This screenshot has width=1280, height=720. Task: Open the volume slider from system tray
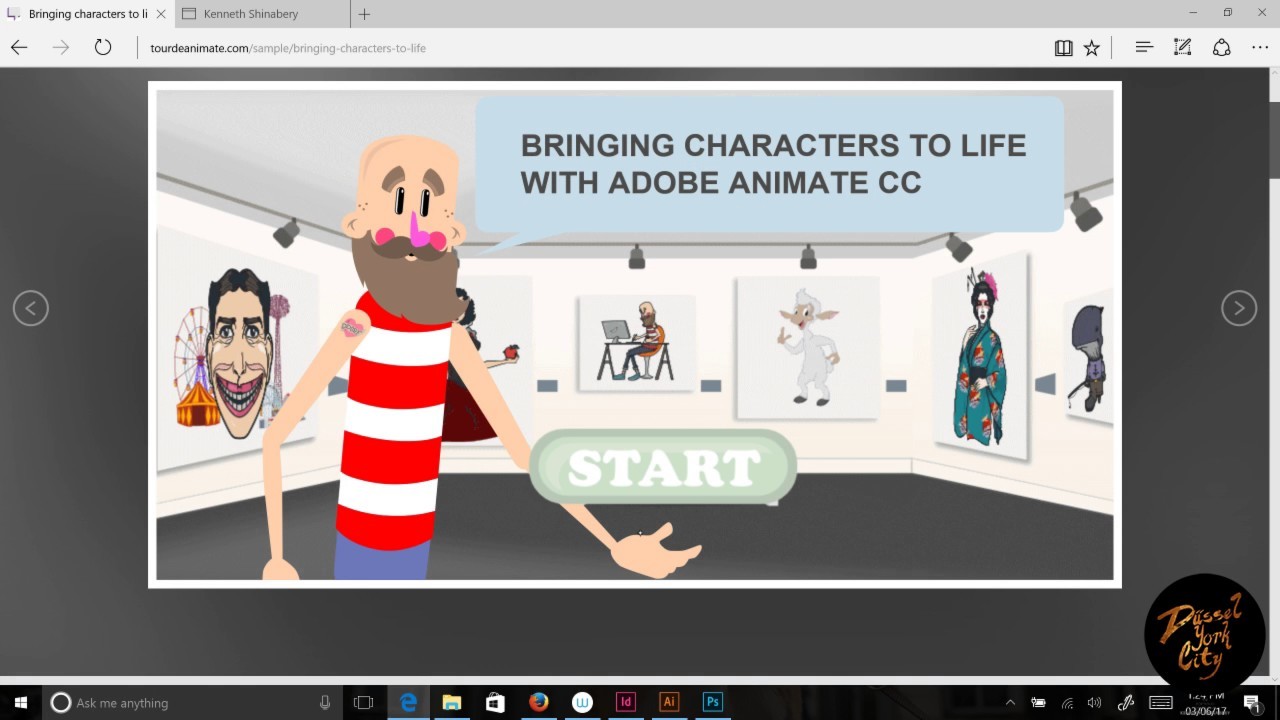1094,702
